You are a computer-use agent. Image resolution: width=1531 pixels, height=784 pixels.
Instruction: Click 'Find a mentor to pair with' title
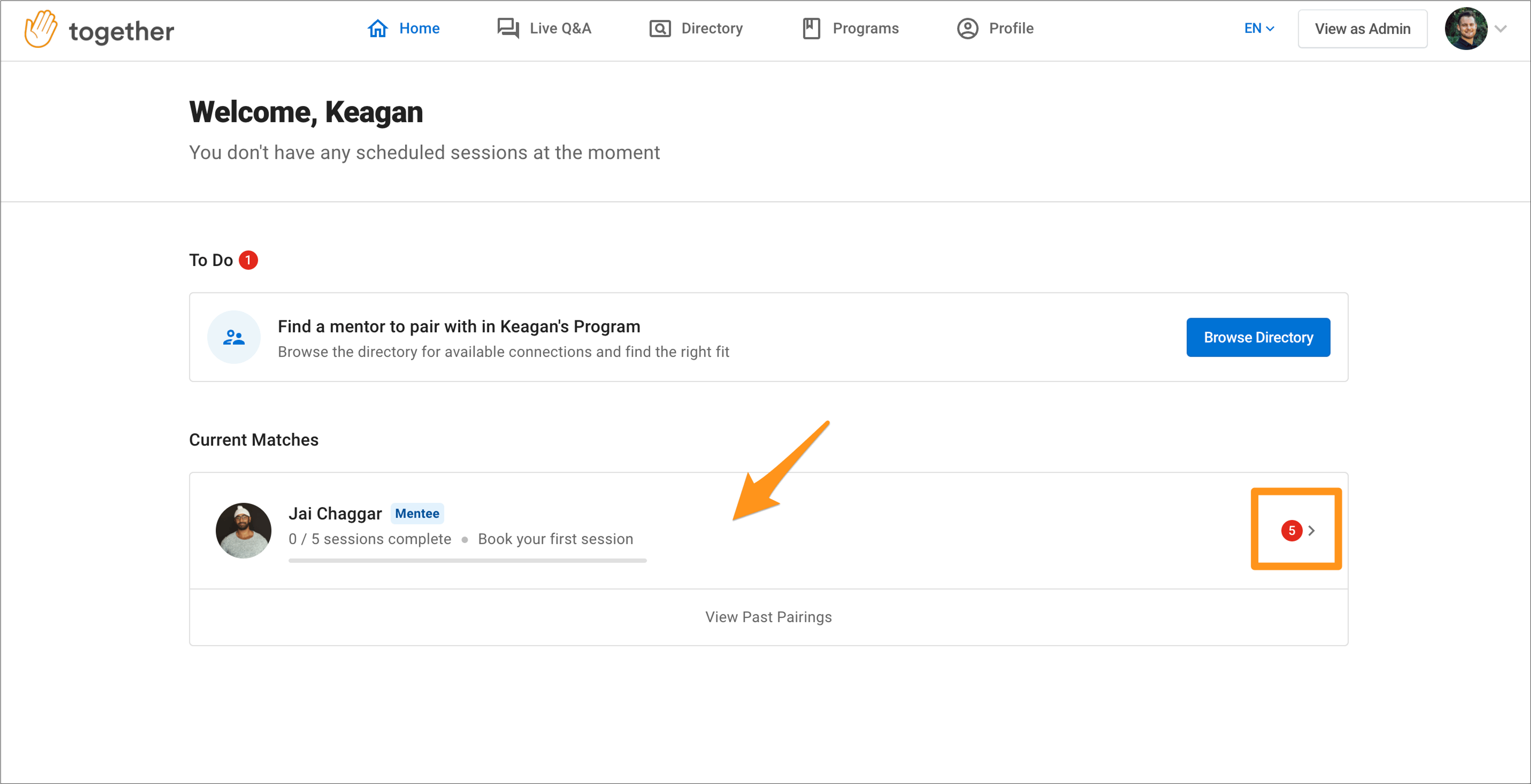pyautogui.click(x=459, y=327)
